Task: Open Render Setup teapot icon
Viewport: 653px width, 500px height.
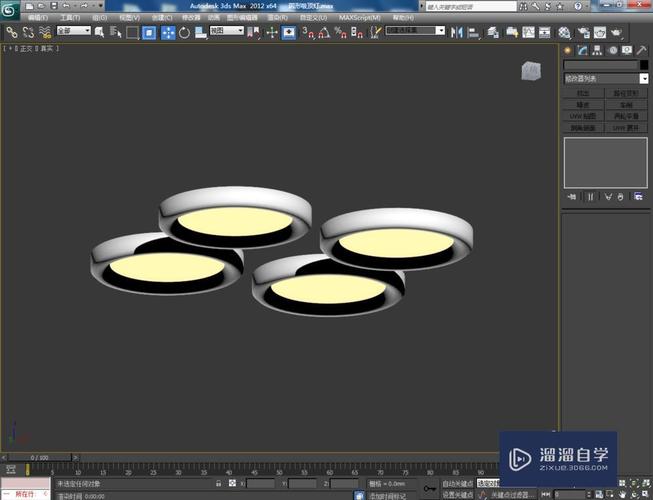Action: (x=584, y=32)
